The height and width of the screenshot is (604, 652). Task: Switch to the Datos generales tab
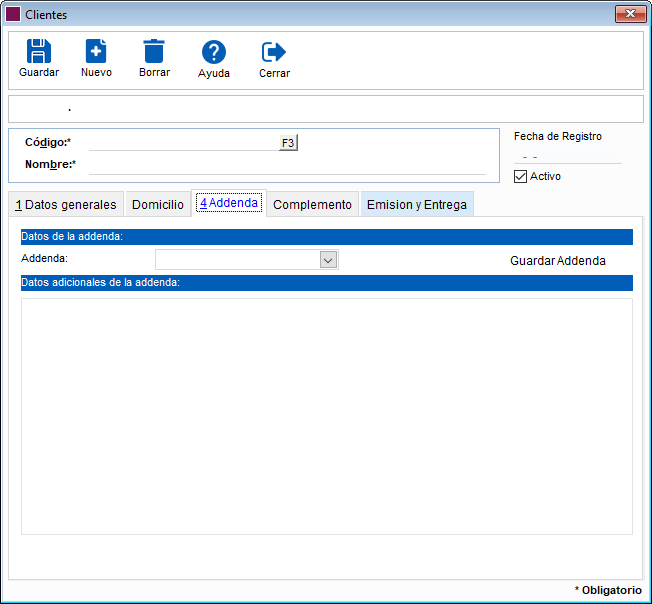(x=66, y=205)
